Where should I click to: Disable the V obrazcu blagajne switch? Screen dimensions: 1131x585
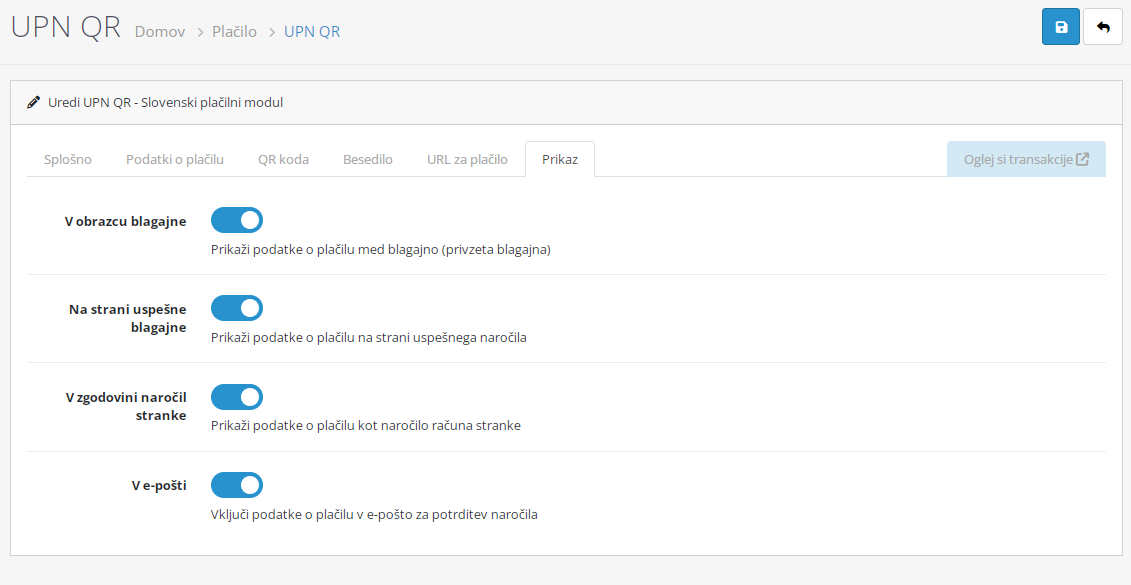237,220
